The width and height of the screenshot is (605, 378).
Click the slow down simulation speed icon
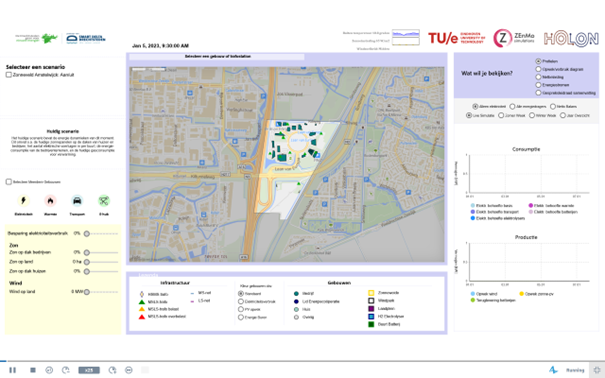pos(66,370)
